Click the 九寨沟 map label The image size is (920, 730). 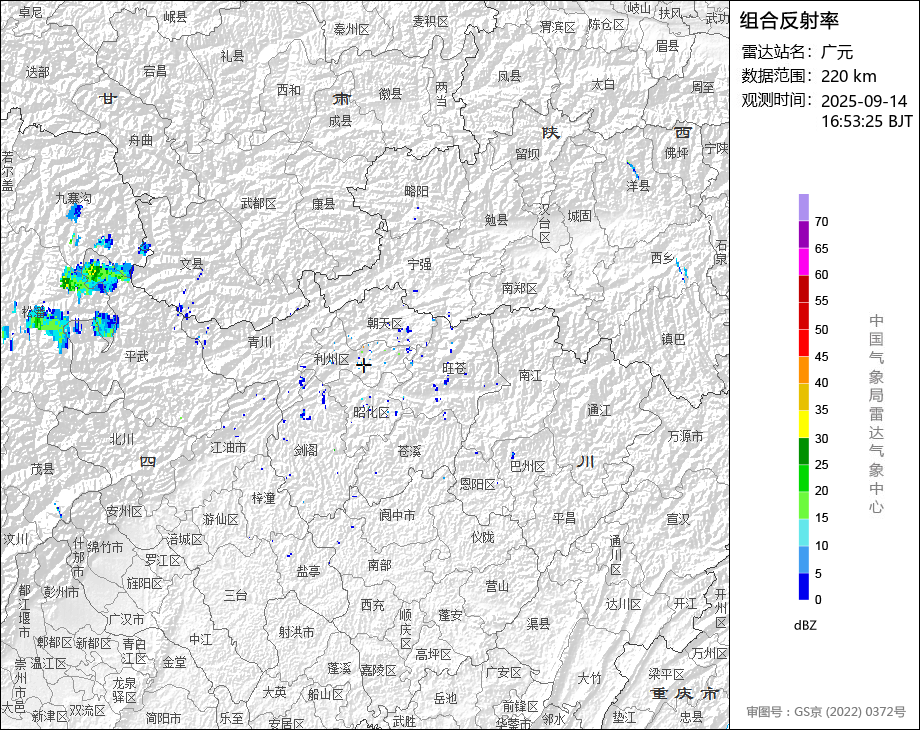point(74,198)
